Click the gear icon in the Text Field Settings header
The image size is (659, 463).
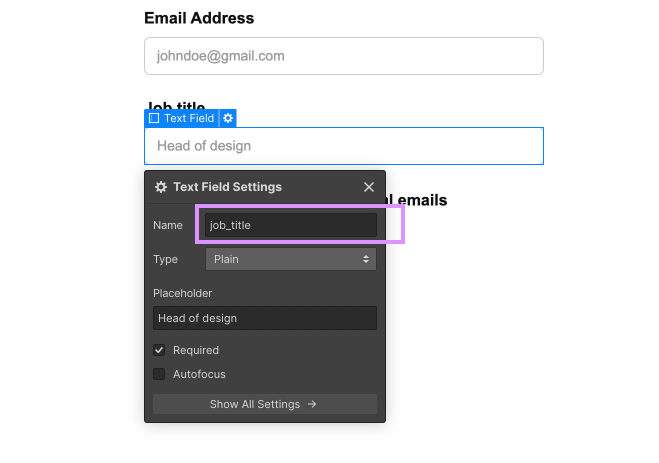click(161, 187)
